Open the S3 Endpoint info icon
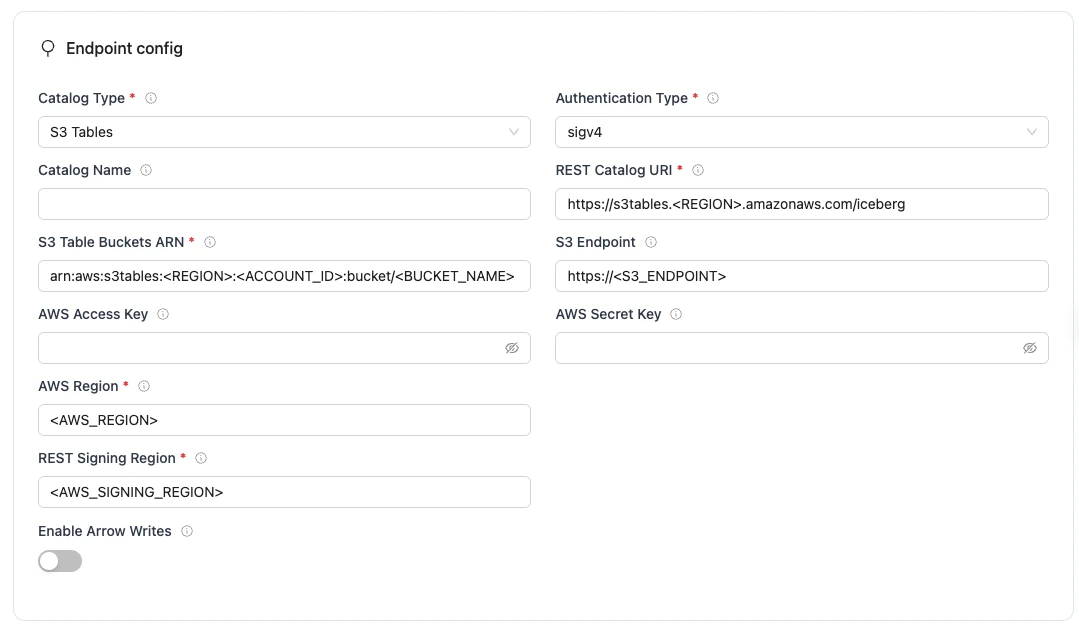The image size is (1079, 638). pos(650,242)
